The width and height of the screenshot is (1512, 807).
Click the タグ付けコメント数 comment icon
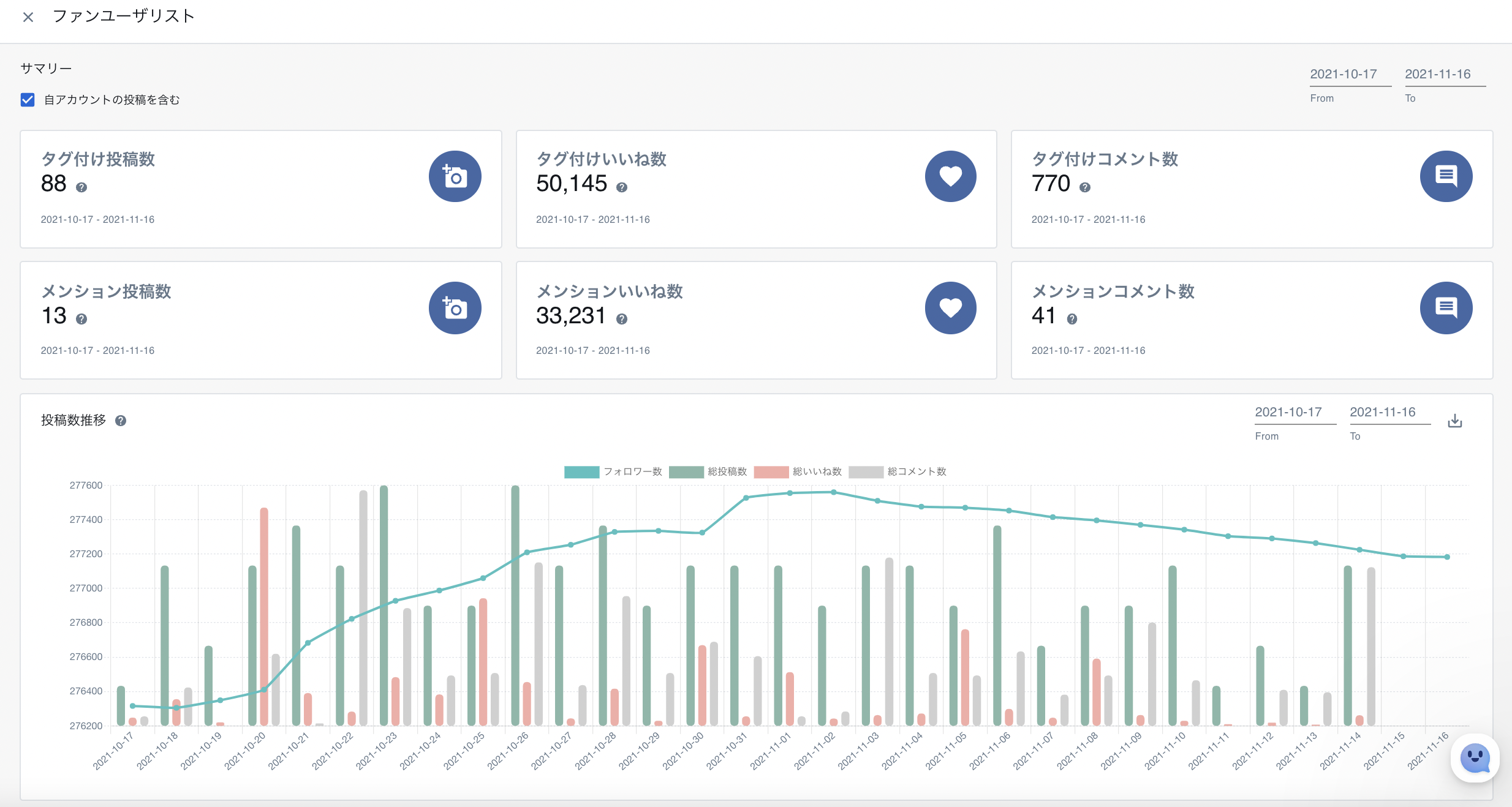coord(1446,176)
